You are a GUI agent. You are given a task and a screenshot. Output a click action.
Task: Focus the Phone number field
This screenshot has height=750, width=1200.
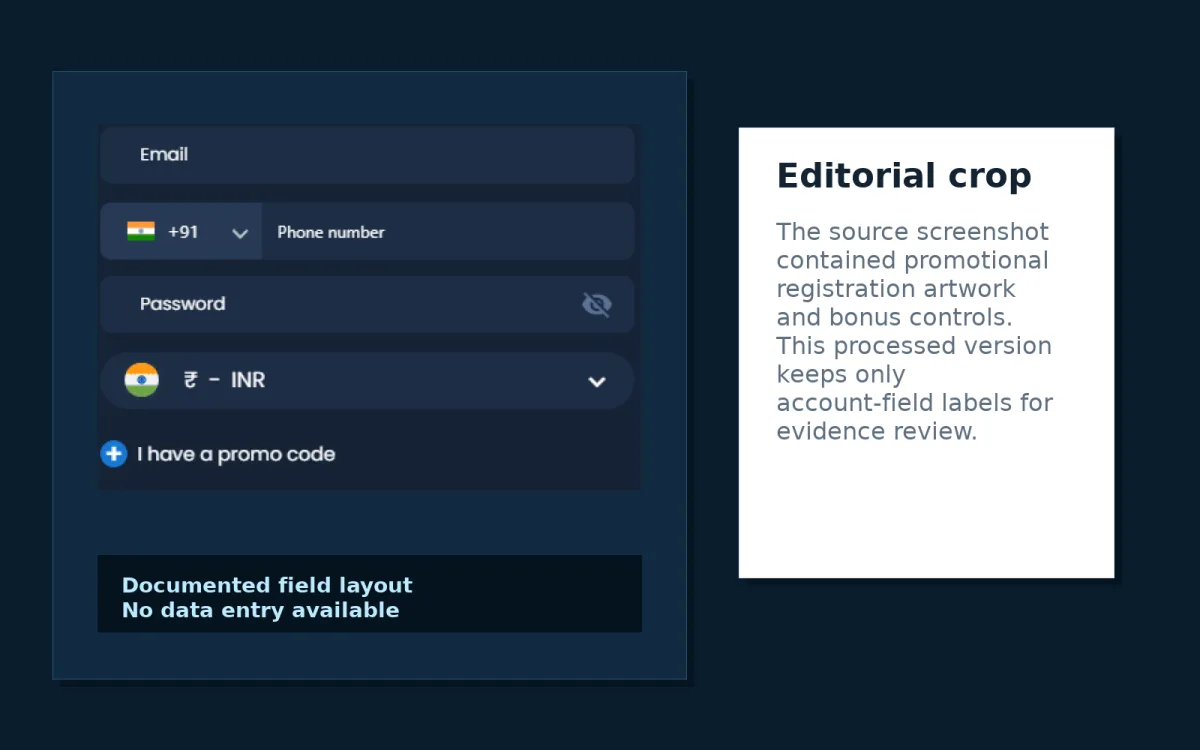point(448,231)
